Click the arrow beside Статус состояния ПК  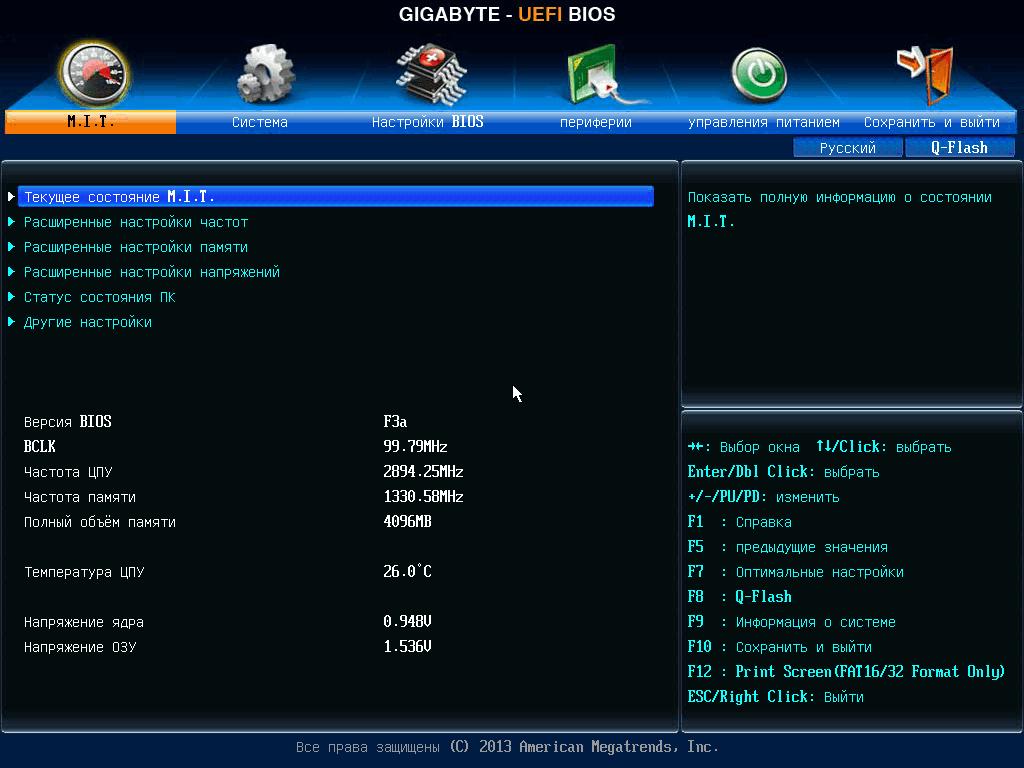tap(11, 296)
